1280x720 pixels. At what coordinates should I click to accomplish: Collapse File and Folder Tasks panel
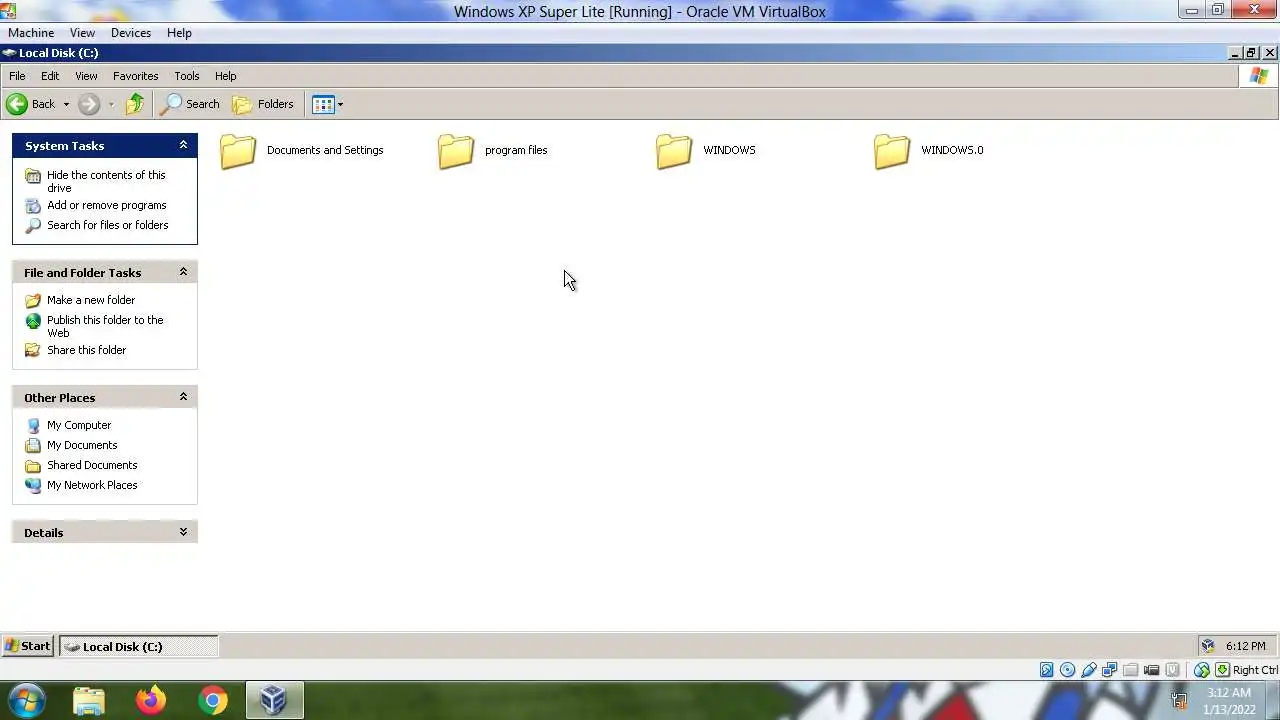(x=183, y=272)
